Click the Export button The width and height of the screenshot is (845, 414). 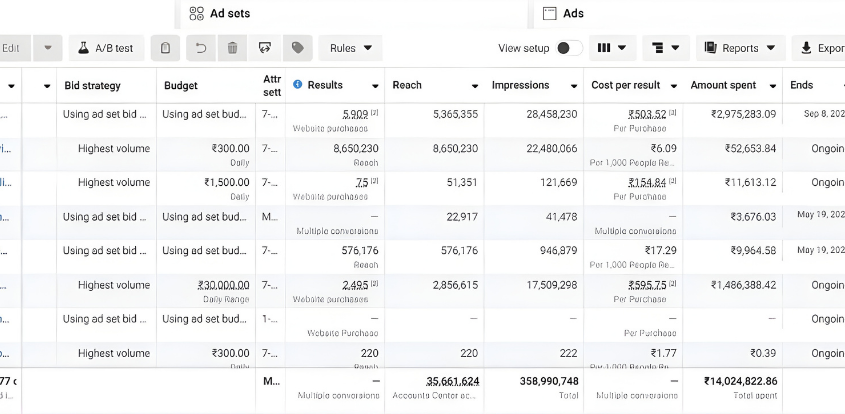(820, 48)
